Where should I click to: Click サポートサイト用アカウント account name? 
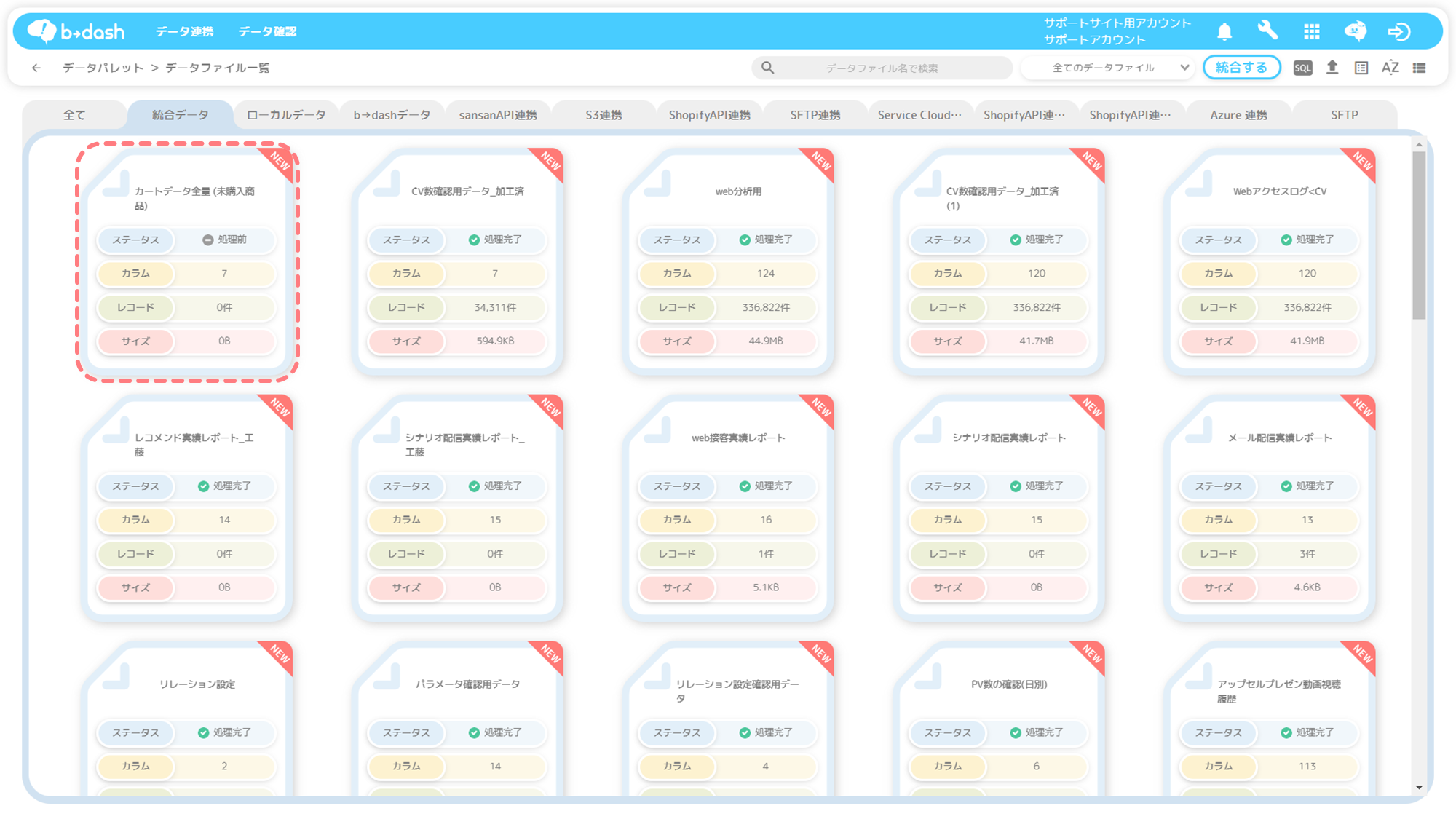pos(1117,23)
